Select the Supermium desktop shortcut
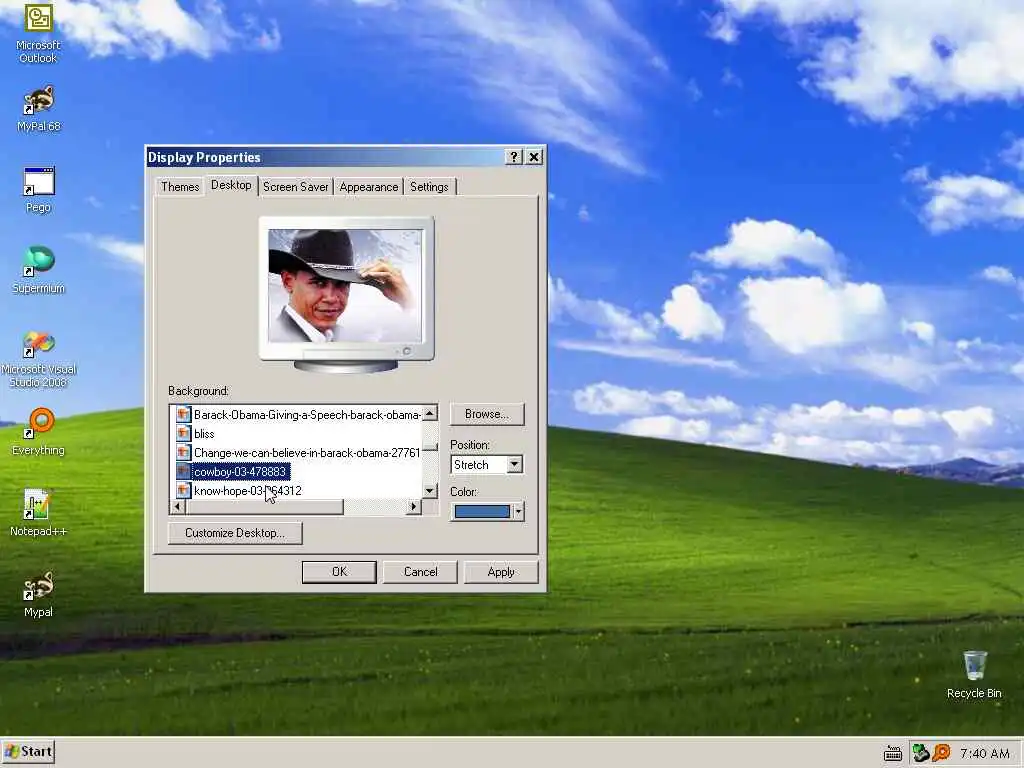Screen dimensions: 1024x768 point(39,270)
